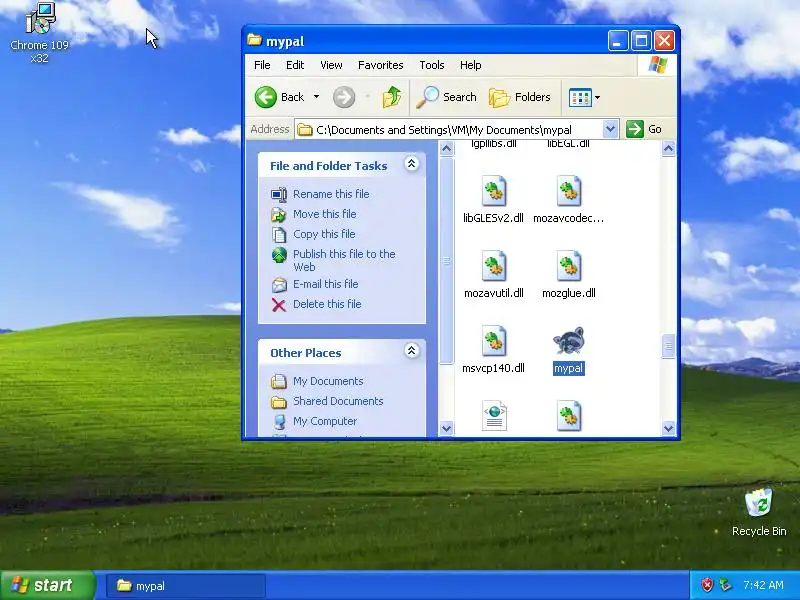
Task: Collapse the Other Places panel
Action: point(412,351)
